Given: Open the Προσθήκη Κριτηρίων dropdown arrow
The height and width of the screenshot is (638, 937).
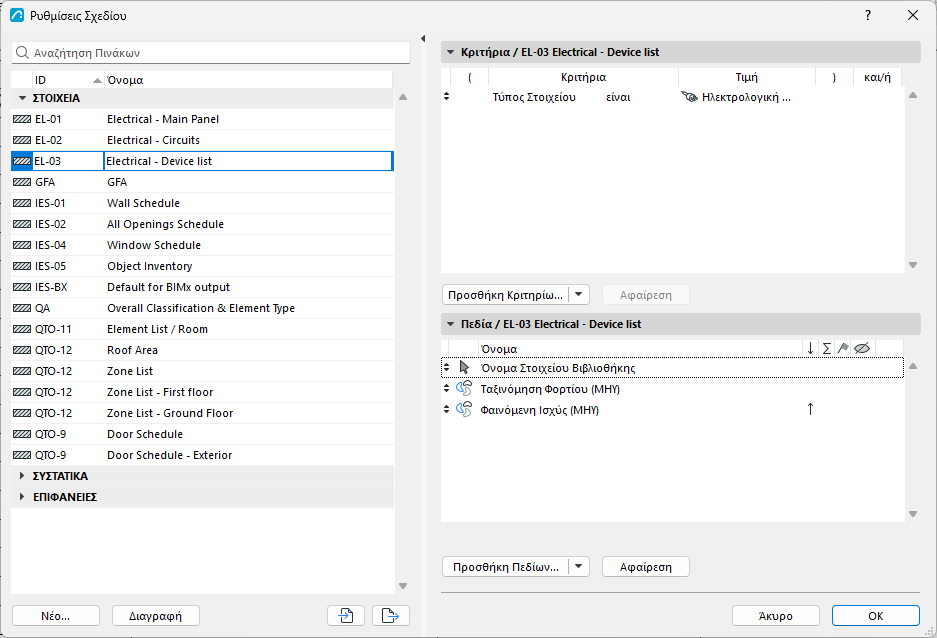Looking at the screenshot, I should (578, 295).
